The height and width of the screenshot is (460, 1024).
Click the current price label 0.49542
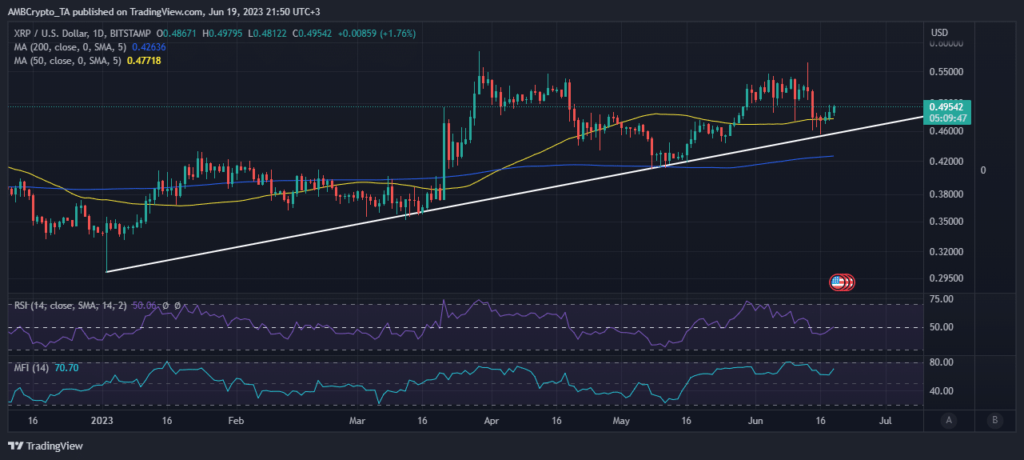coord(944,106)
